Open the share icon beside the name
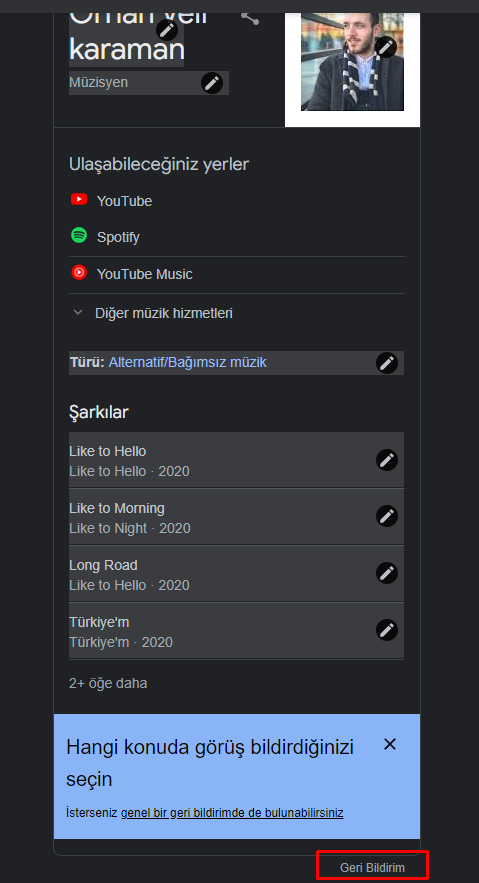 [x=250, y=18]
